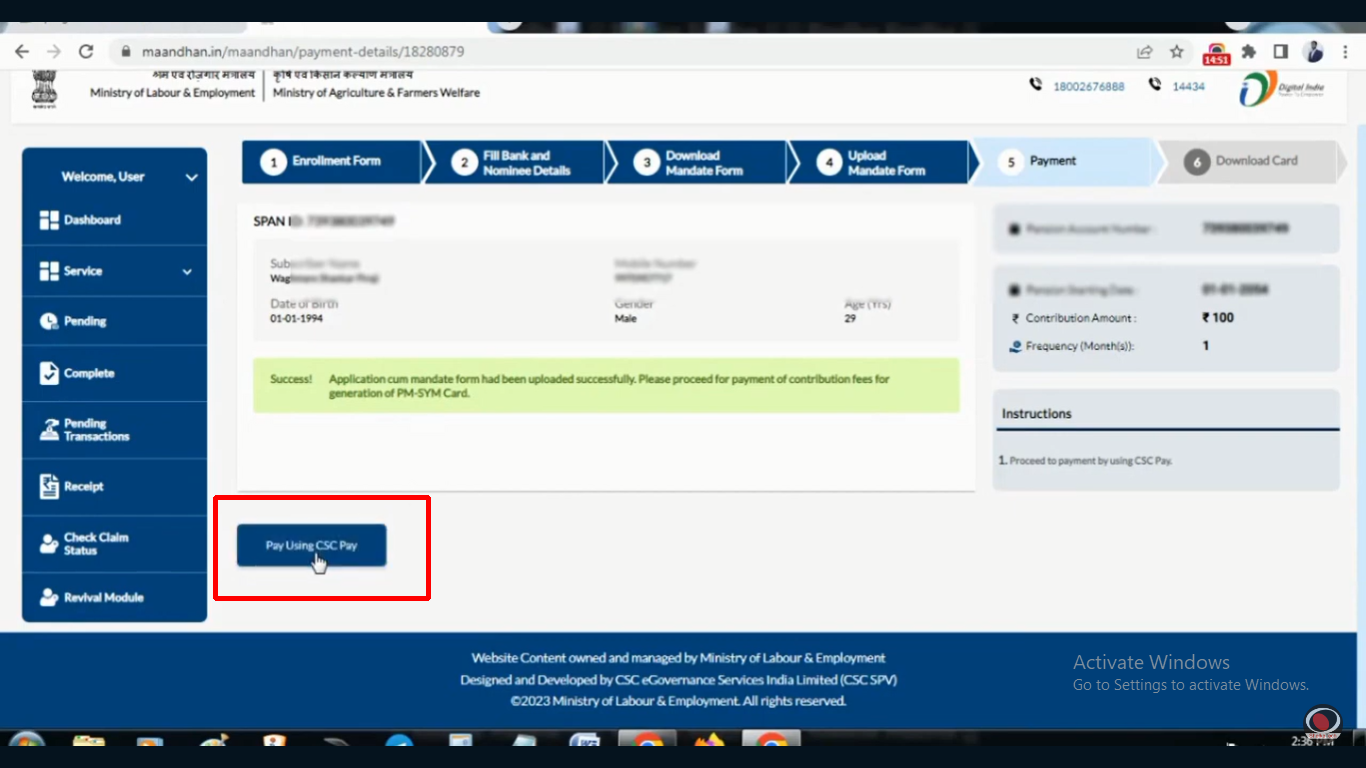Click the Check Claim Status icon
The width and height of the screenshot is (1366, 768).
coord(49,544)
